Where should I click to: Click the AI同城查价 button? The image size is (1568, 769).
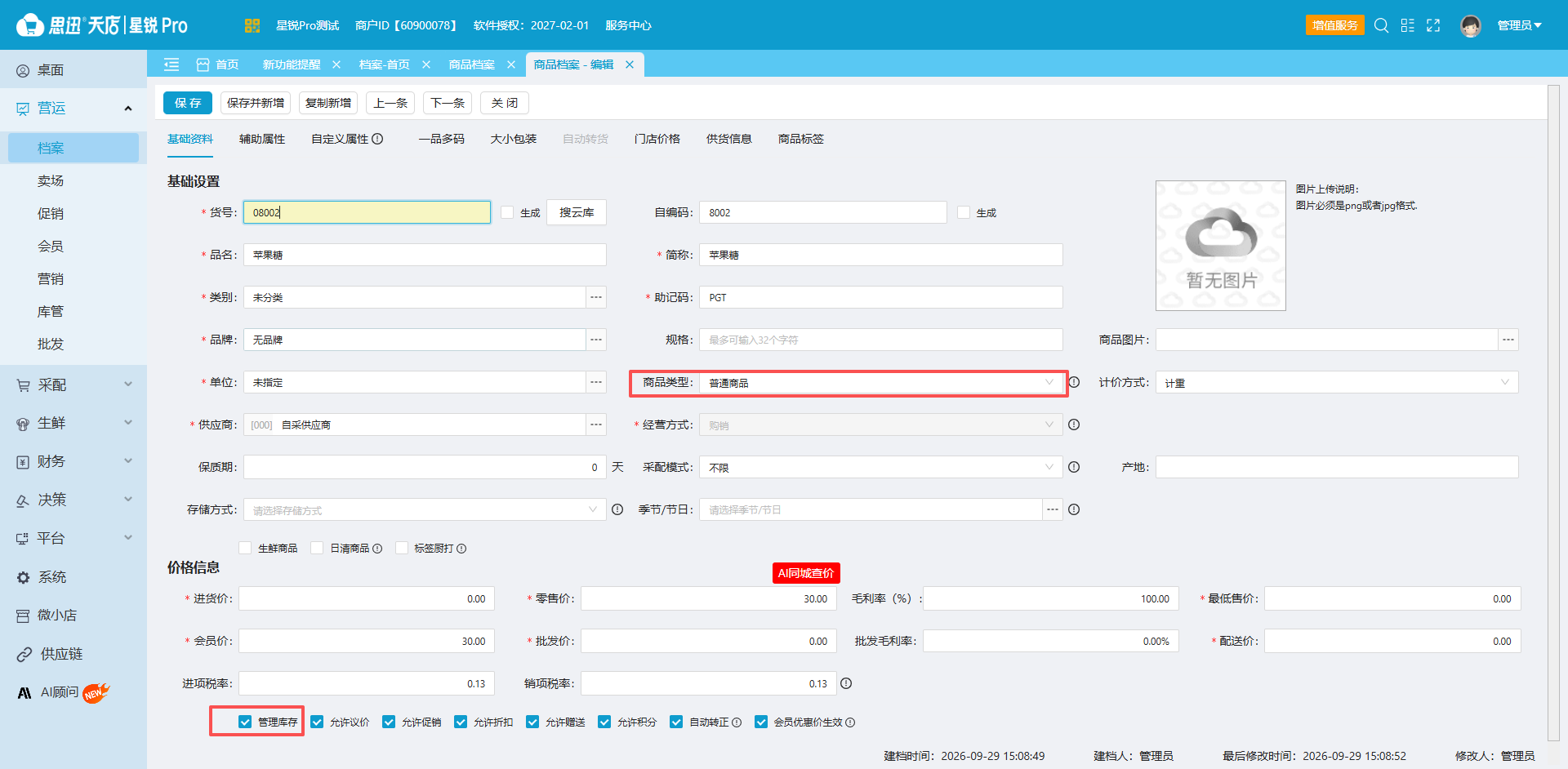806,573
